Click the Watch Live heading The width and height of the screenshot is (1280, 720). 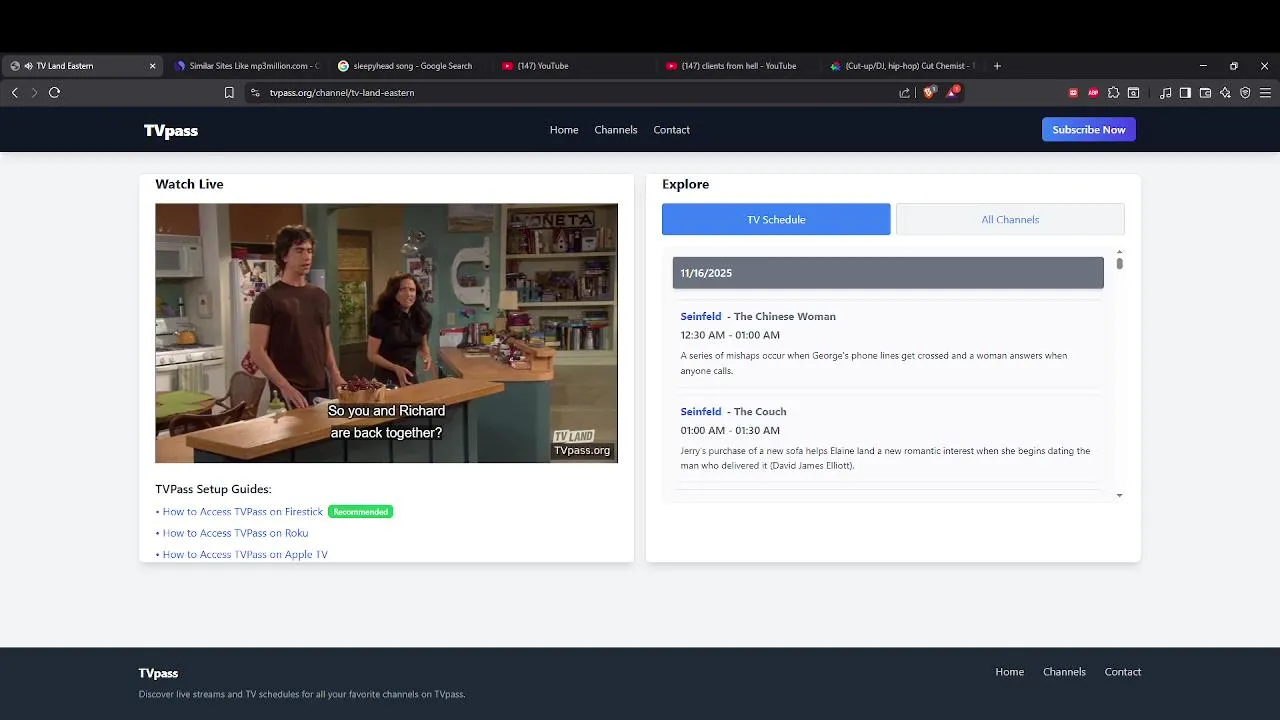point(189,184)
